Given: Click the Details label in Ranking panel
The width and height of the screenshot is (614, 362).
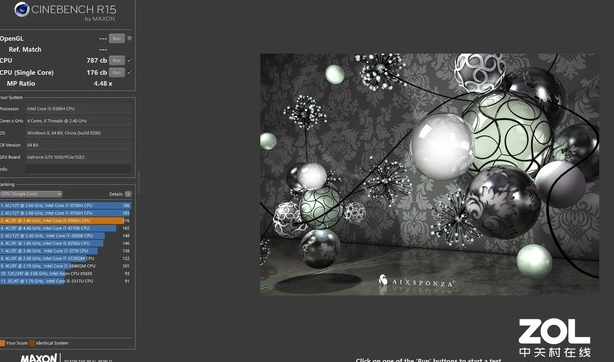Looking at the screenshot, I should point(116,194).
